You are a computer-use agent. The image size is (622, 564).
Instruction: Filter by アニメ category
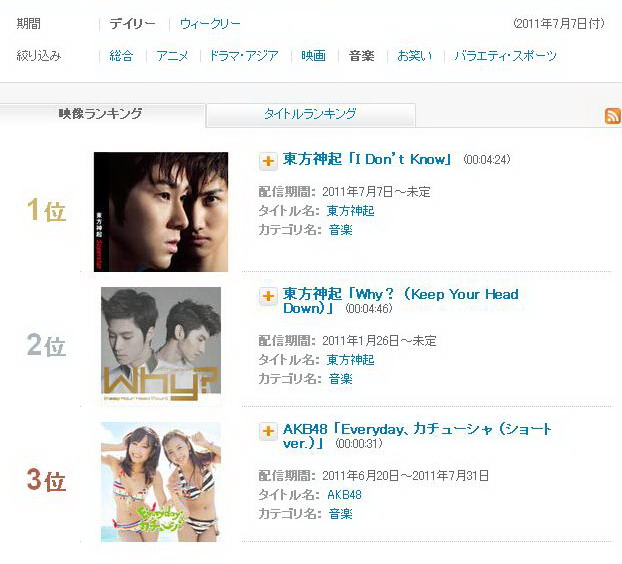172,56
